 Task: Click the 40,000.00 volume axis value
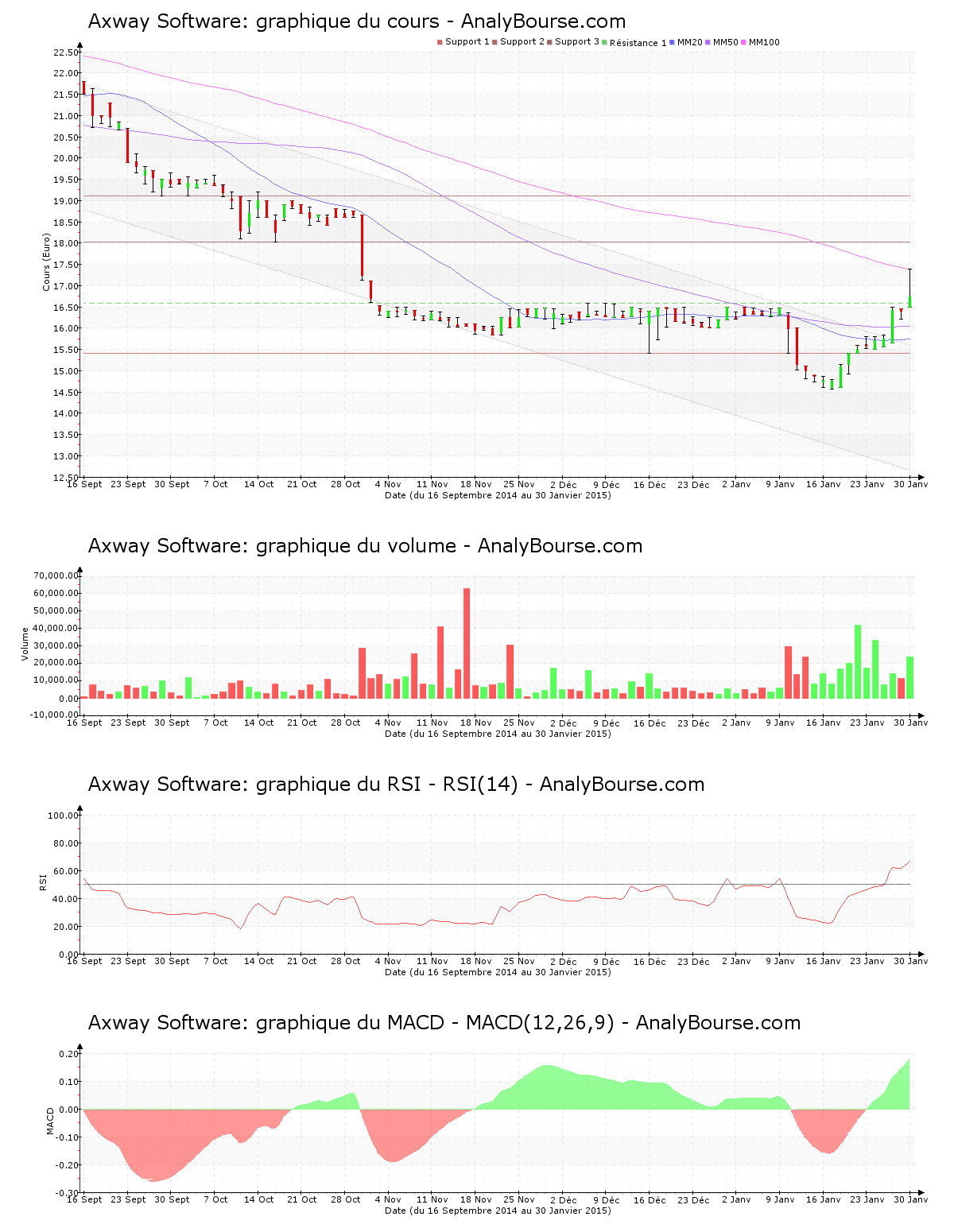click(x=56, y=628)
